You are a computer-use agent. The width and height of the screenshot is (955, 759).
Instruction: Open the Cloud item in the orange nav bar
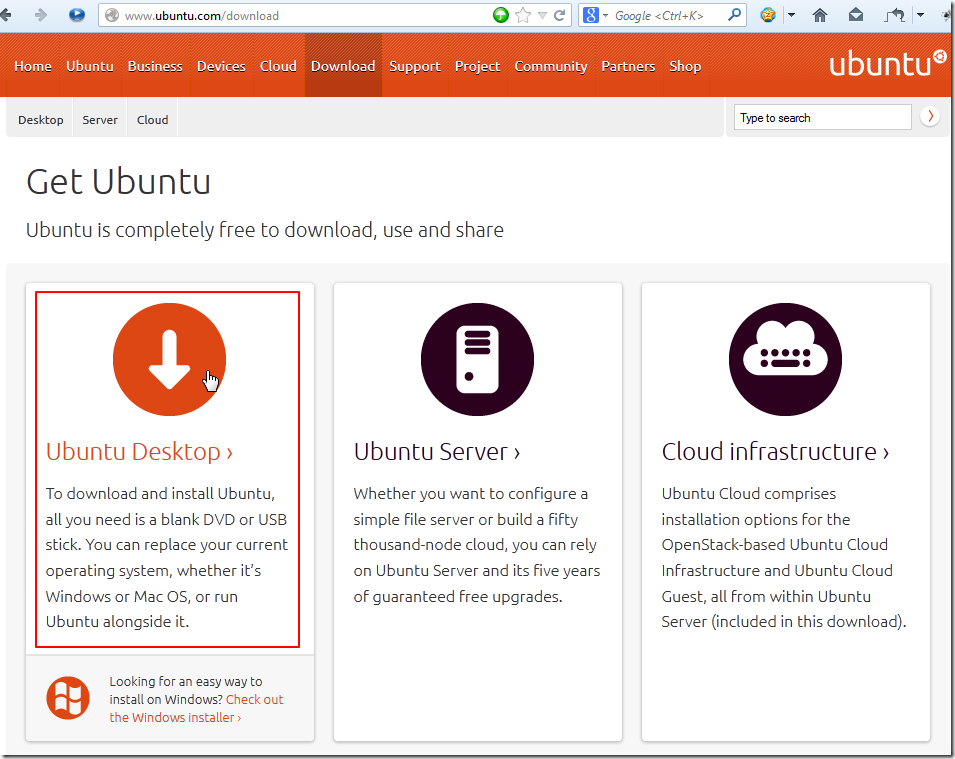pos(278,66)
